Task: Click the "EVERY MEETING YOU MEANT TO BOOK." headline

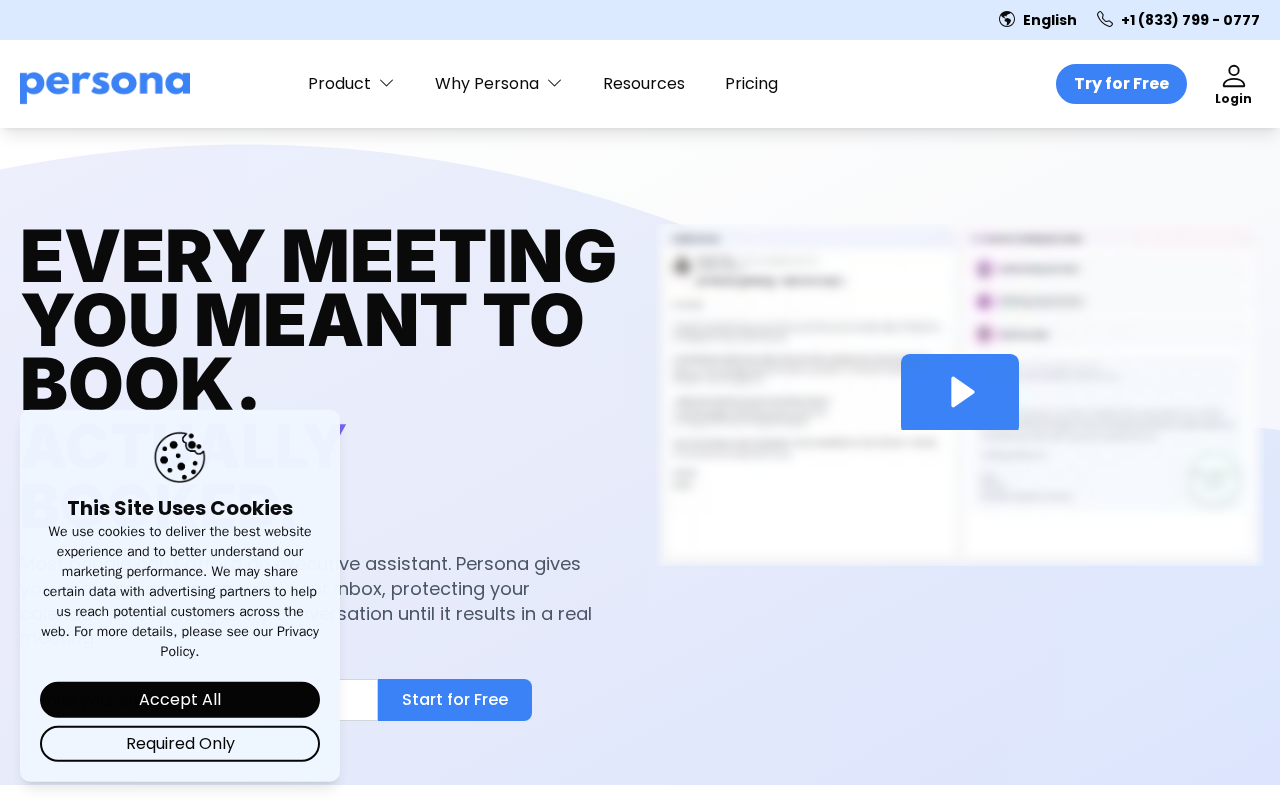Action: 318,320
